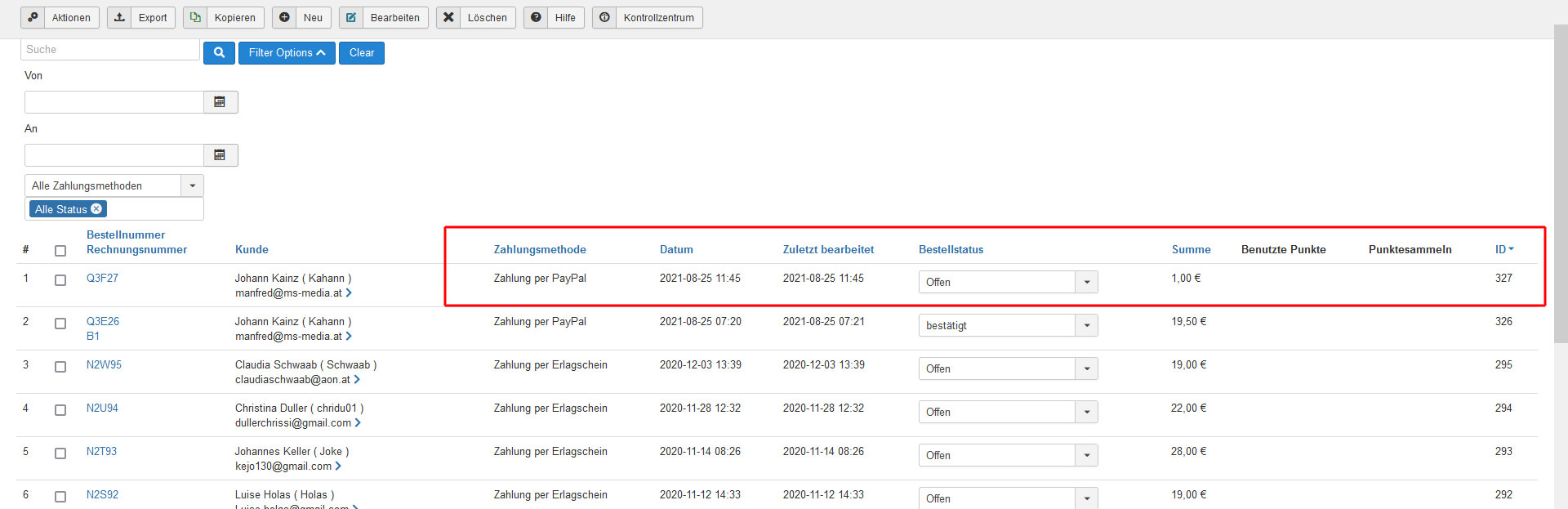Open the calendar picker for Von date
Screen dimensions: 1568x509
pyautogui.click(x=220, y=102)
